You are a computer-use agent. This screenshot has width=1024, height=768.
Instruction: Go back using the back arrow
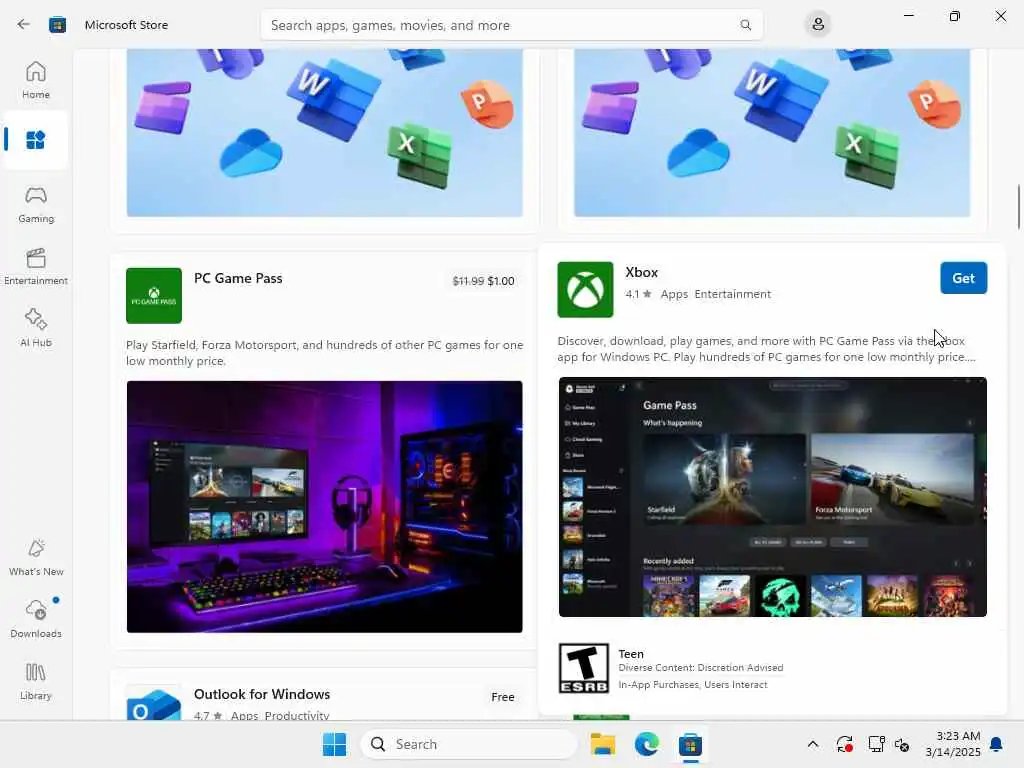24,25
